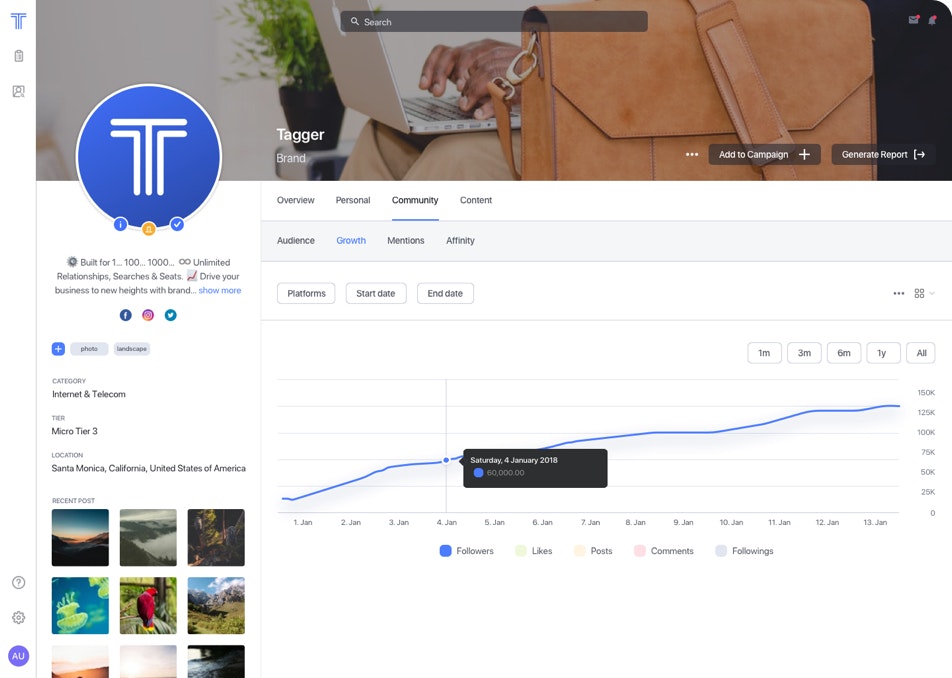This screenshot has width=952, height=678.
Task: Expand the layout view chevron
Action: pos(932,294)
